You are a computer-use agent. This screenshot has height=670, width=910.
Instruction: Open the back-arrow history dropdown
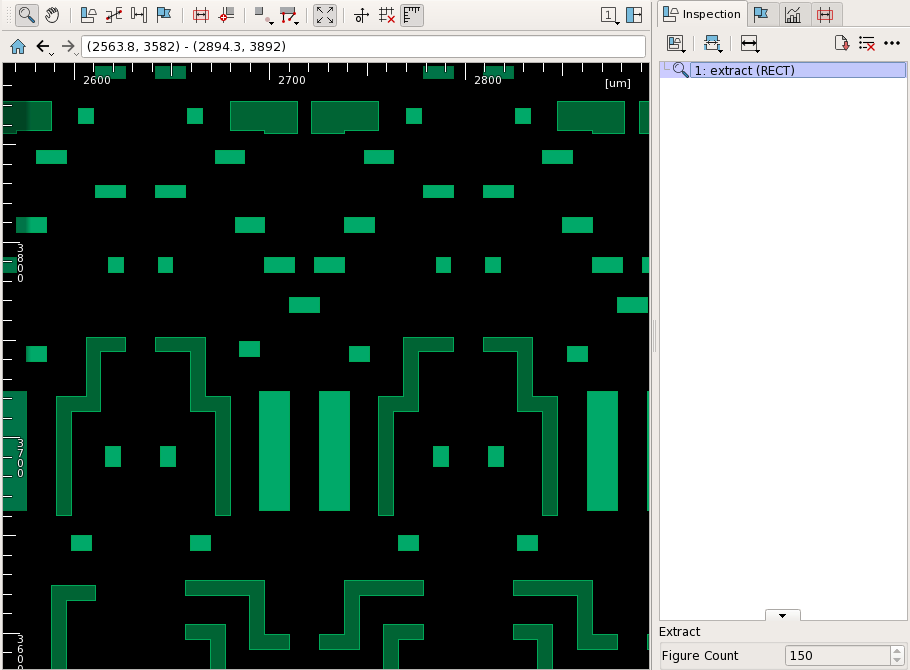[x=49, y=52]
